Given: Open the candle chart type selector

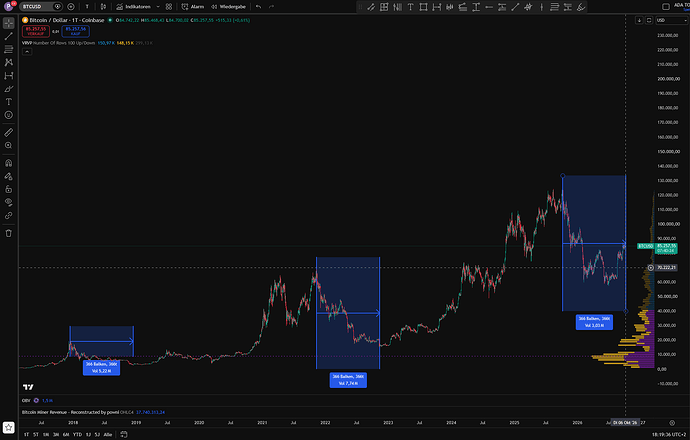Looking at the screenshot, I should 103,7.
